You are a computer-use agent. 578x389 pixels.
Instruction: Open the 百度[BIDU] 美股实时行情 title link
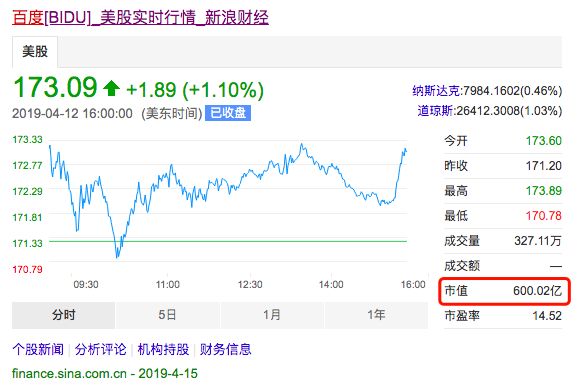pos(140,17)
